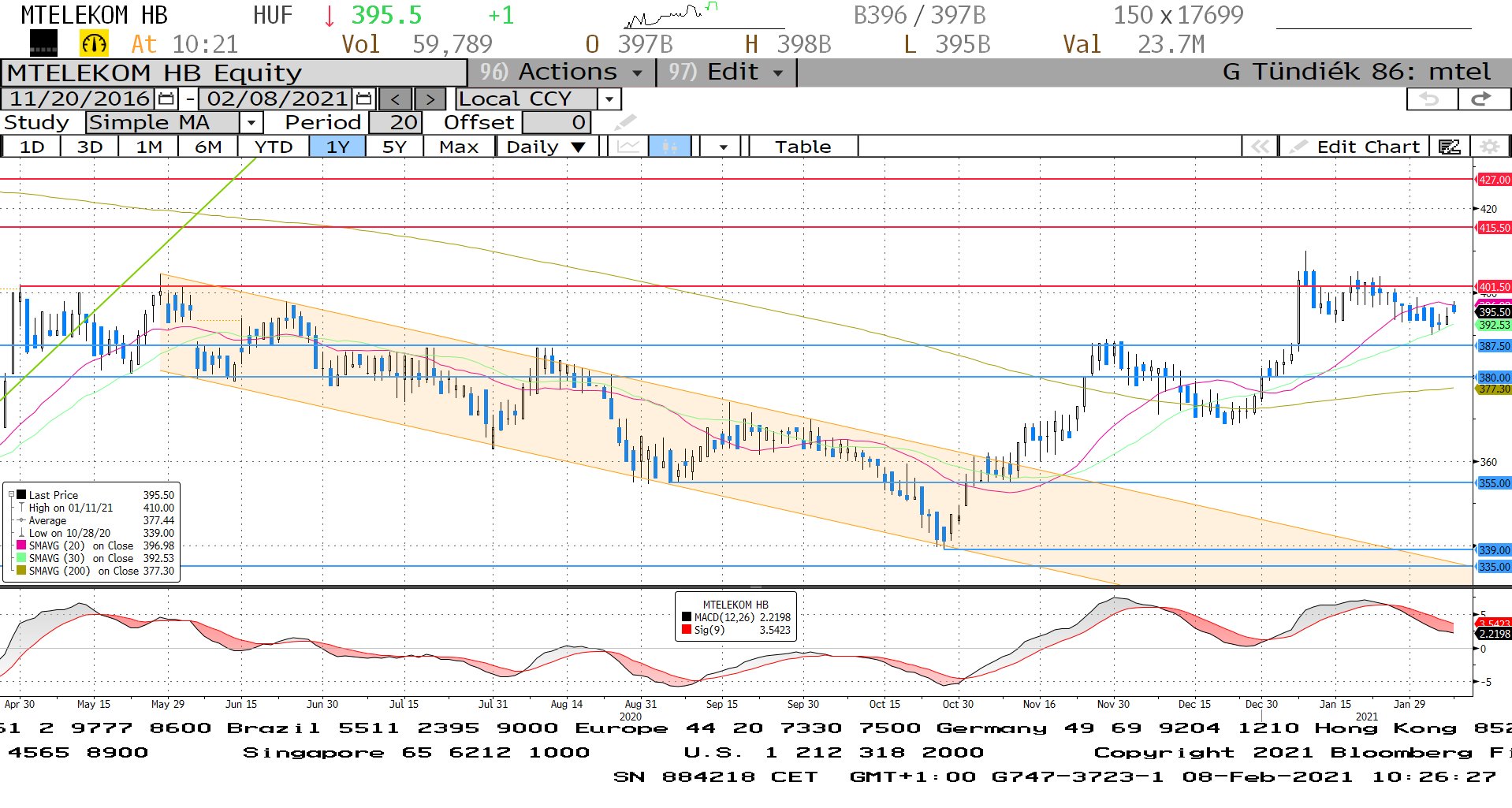The width and height of the screenshot is (1512, 808).
Task: Select the 5Y range tab
Action: click(394, 147)
